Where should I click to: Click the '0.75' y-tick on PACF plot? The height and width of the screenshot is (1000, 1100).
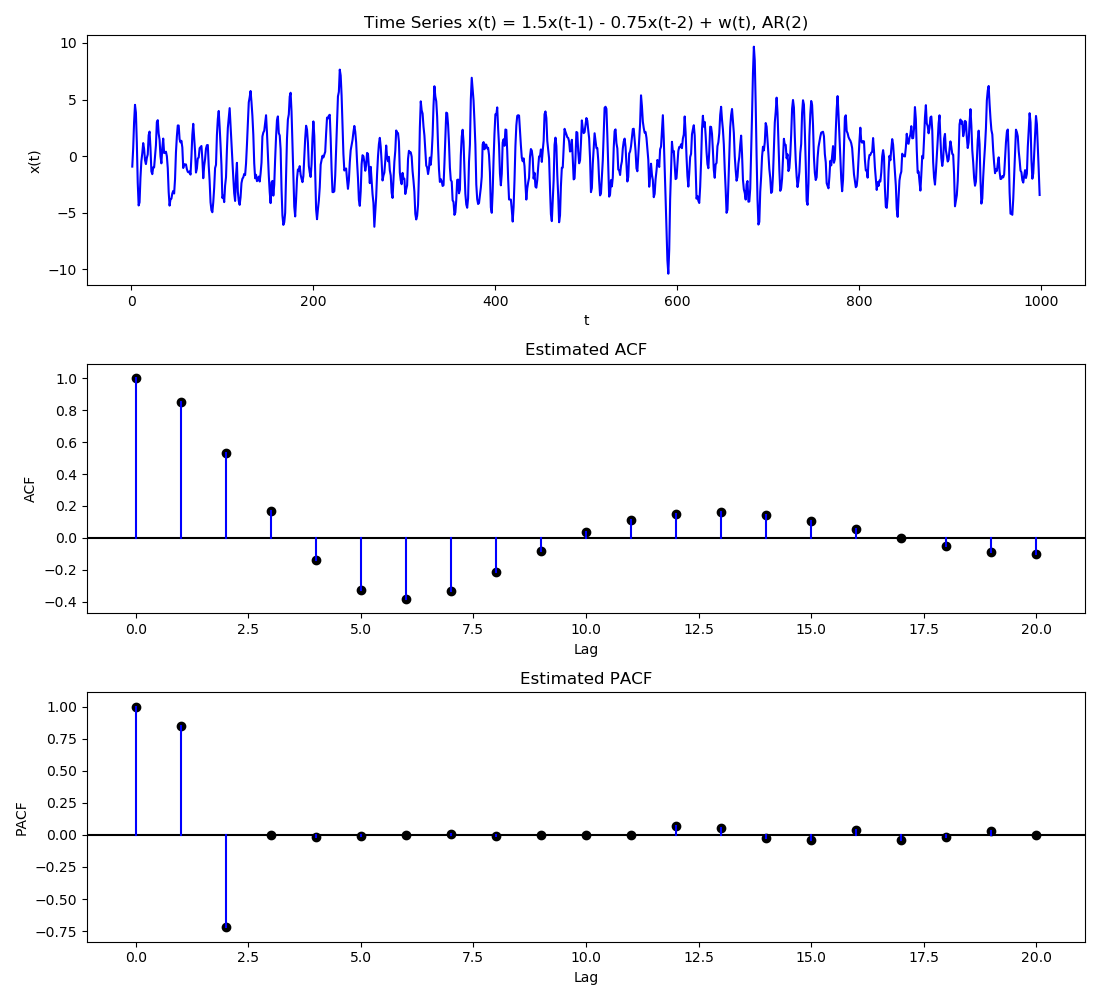[x=62, y=740]
